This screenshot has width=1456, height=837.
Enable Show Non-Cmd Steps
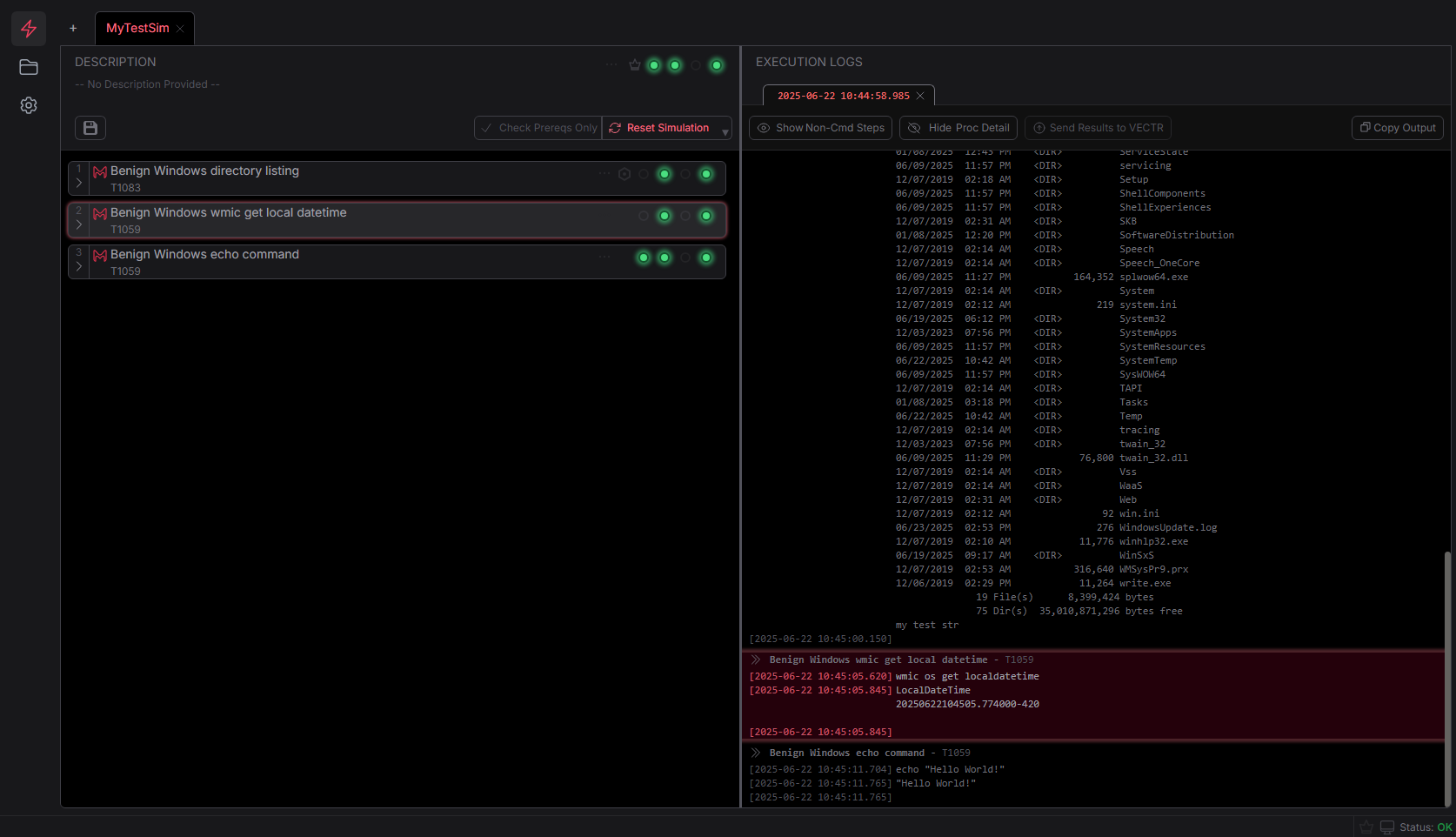point(818,128)
